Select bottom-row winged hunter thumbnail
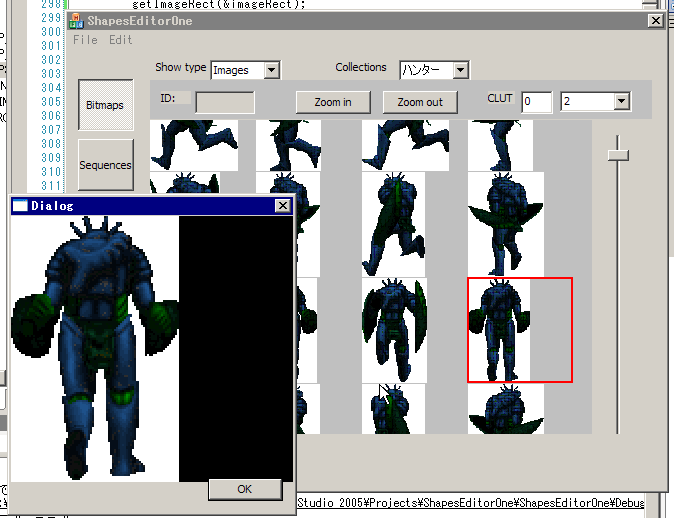The image size is (674, 518). click(506, 409)
